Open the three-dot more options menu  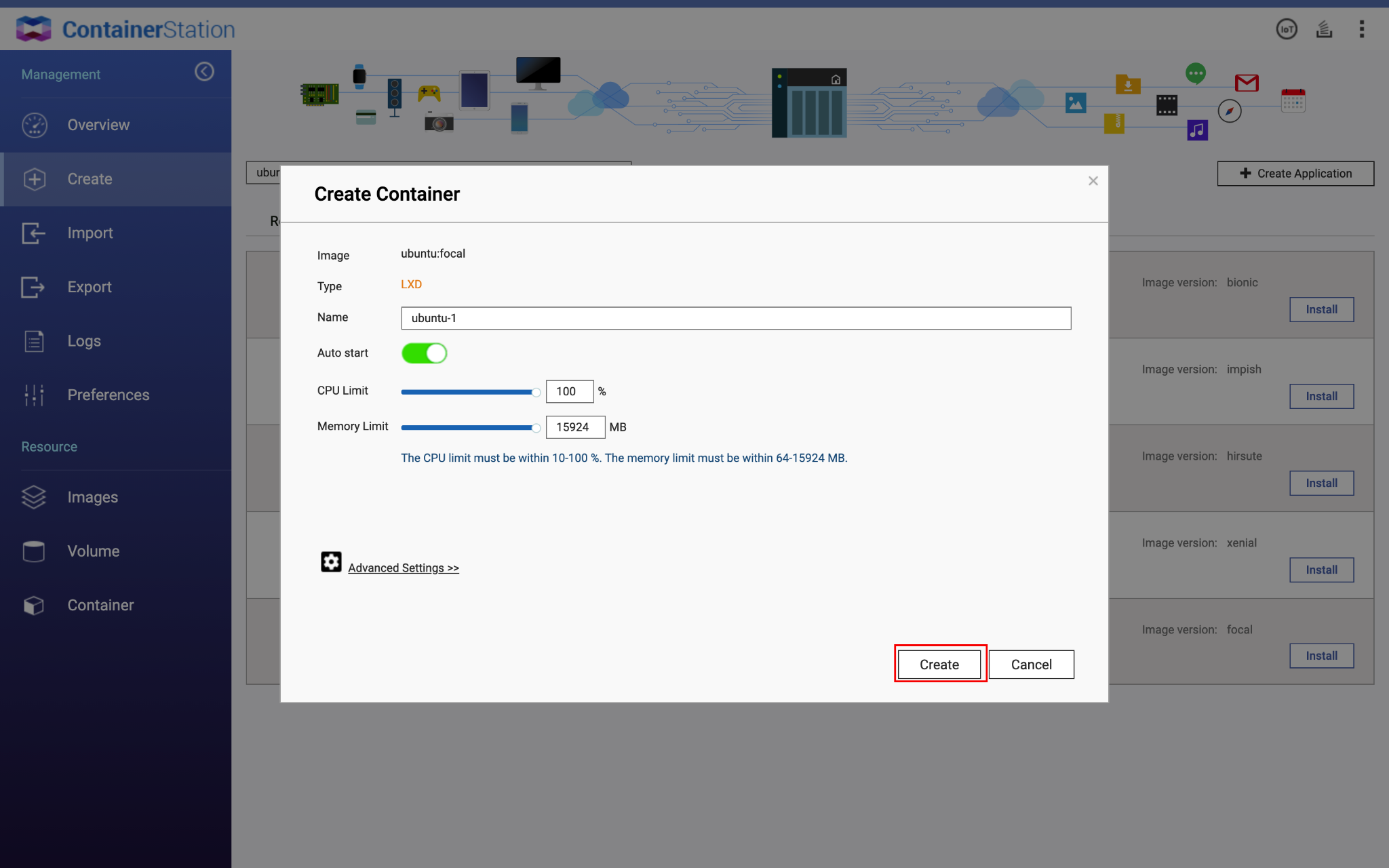tap(1361, 29)
